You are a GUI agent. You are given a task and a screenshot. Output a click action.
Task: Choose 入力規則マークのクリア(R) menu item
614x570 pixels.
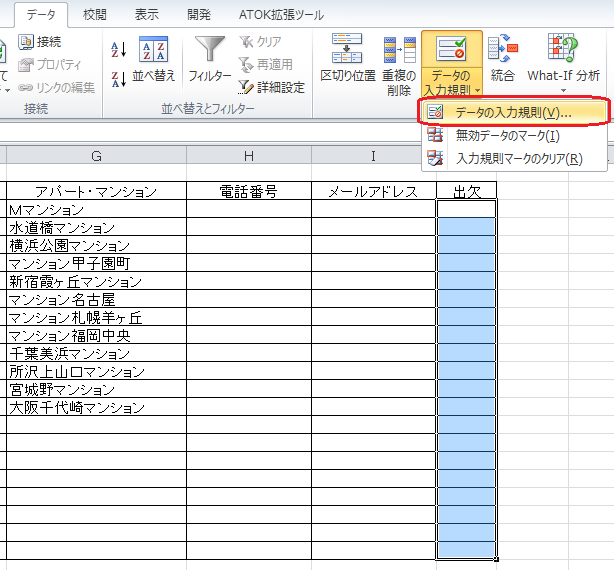point(518,158)
